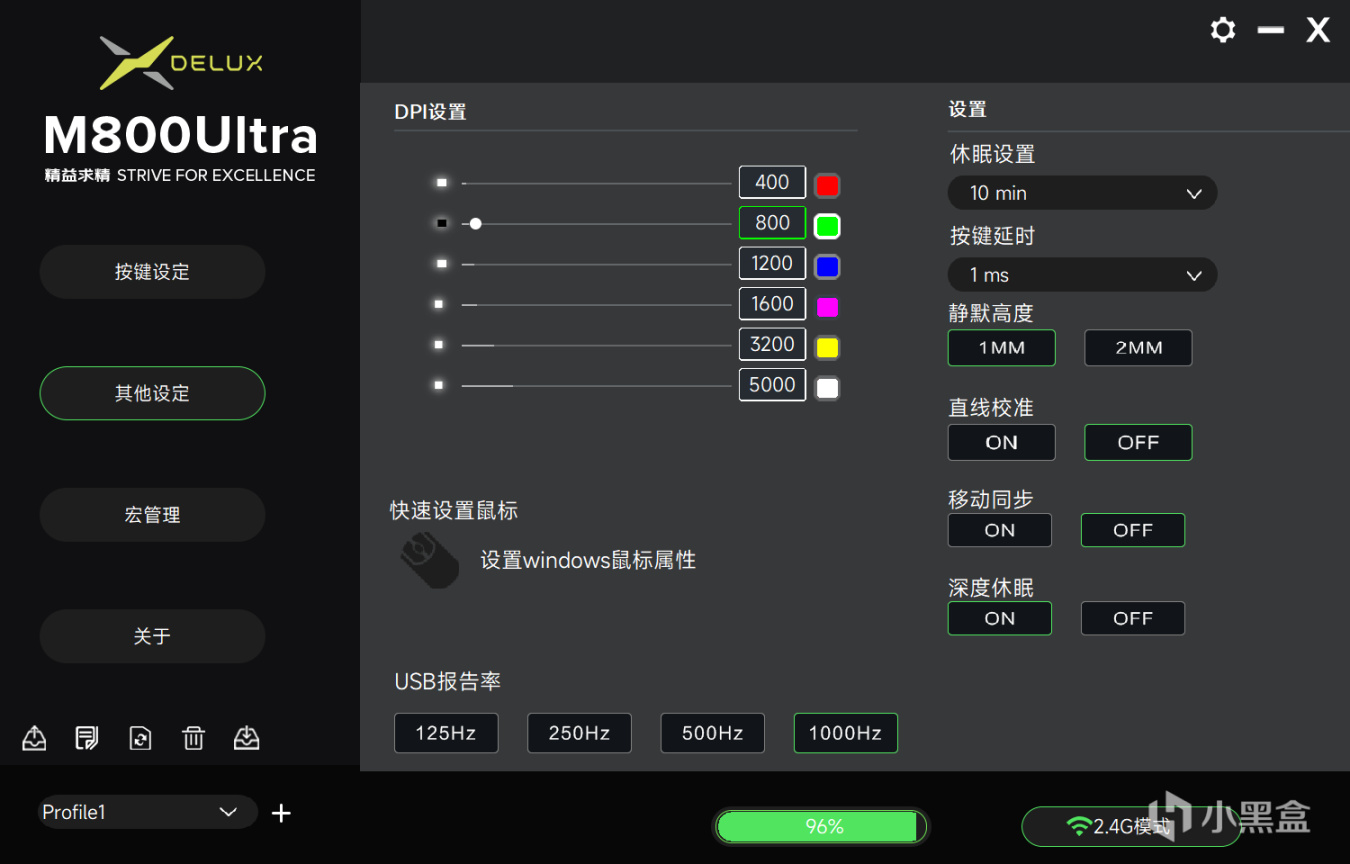Click the 800 DPI value field
1350x864 pixels.
(772, 223)
